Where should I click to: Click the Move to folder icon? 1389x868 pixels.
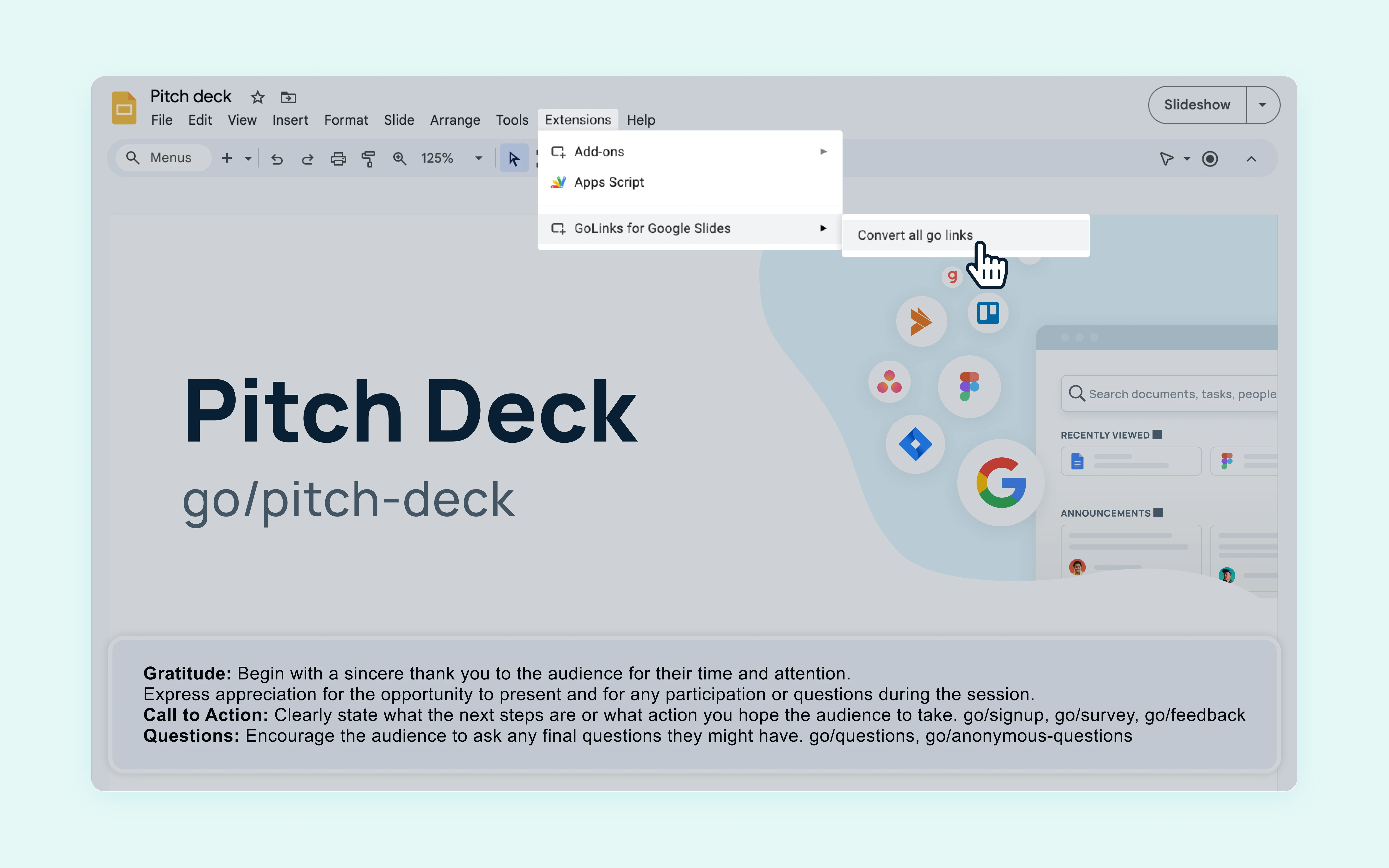[x=288, y=97]
